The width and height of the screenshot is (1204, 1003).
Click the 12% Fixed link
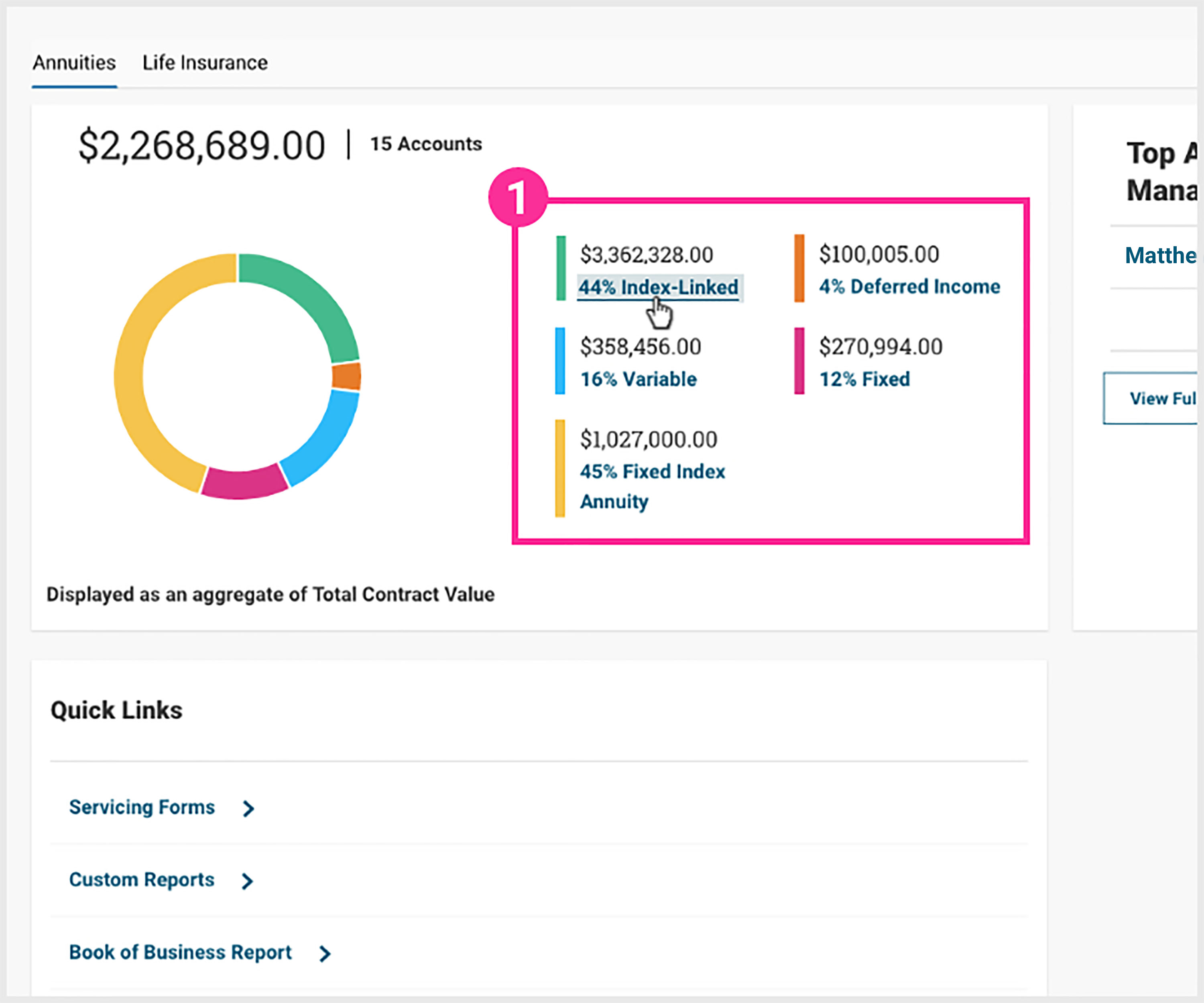pos(864,379)
